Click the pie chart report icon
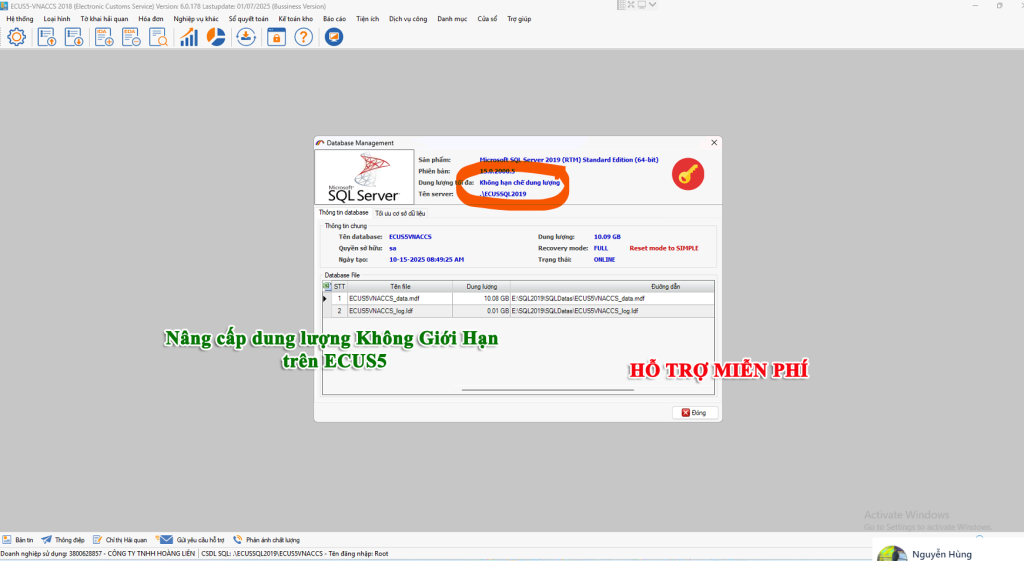The height and width of the screenshot is (561, 1024). [x=216, y=37]
